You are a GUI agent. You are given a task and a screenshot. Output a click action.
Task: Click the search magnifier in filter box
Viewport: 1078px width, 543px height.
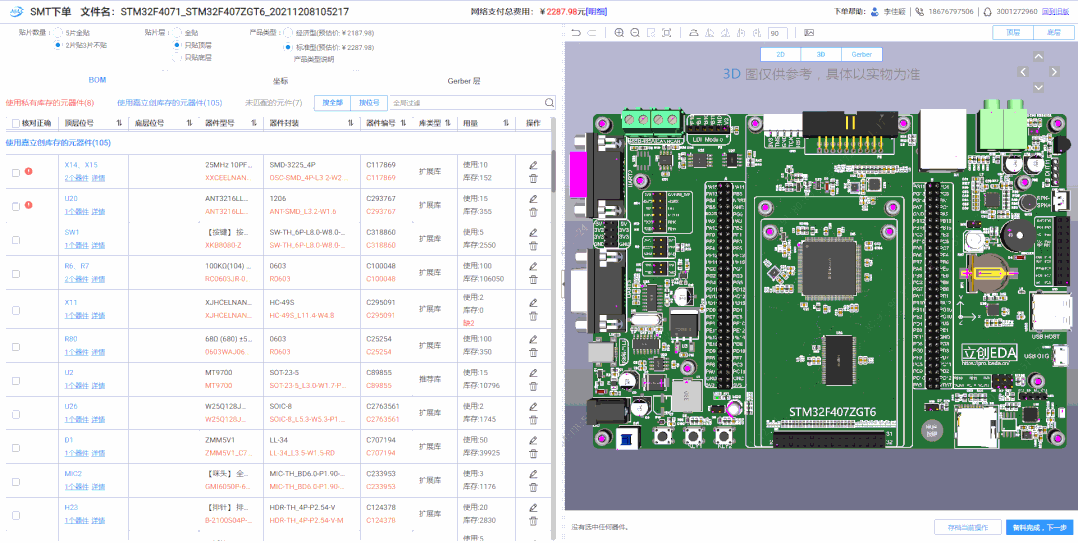pyautogui.click(x=549, y=102)
